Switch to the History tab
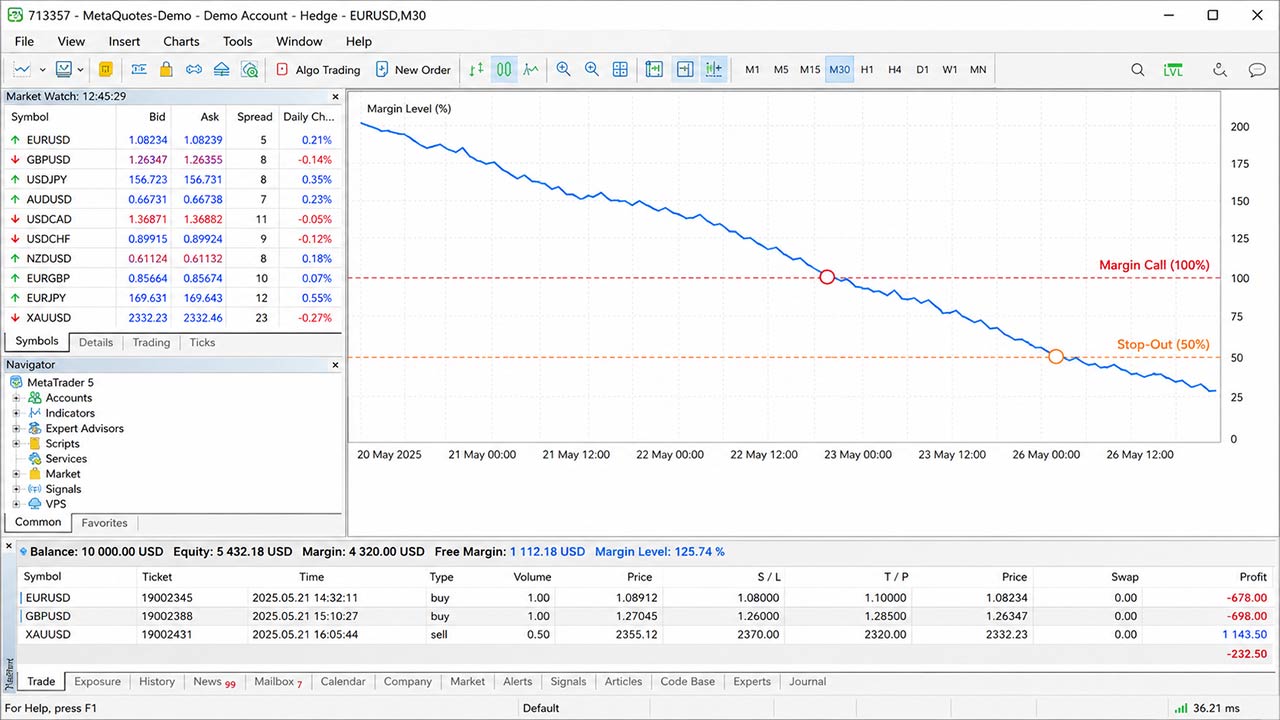1280x720 pixels. 157,681
